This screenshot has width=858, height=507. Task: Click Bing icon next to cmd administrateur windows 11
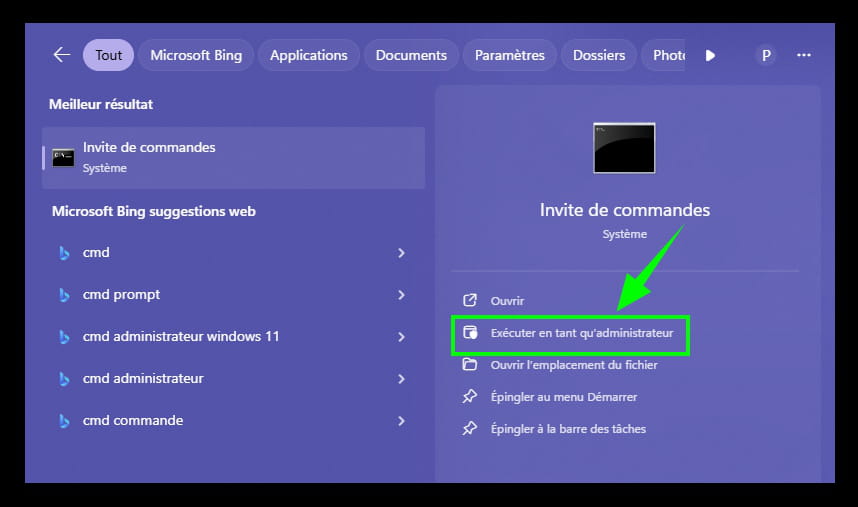tap(64, 337)
